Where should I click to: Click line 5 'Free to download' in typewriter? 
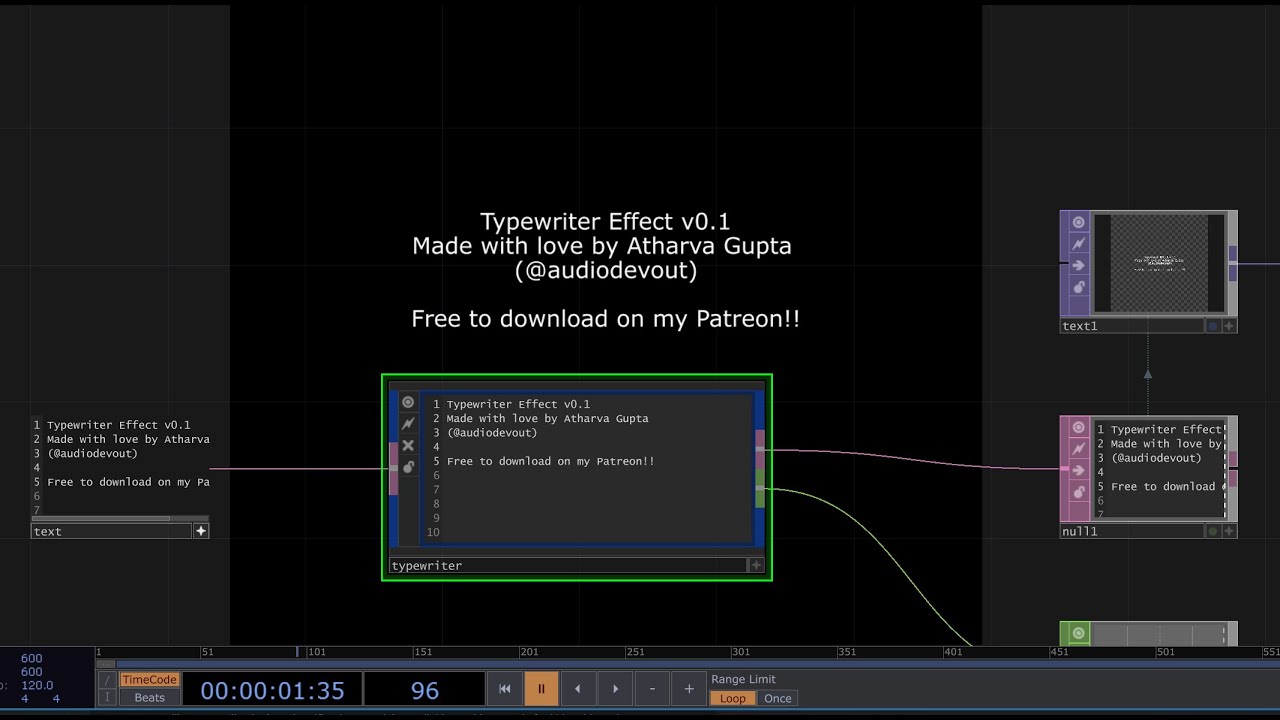[551, 461]
